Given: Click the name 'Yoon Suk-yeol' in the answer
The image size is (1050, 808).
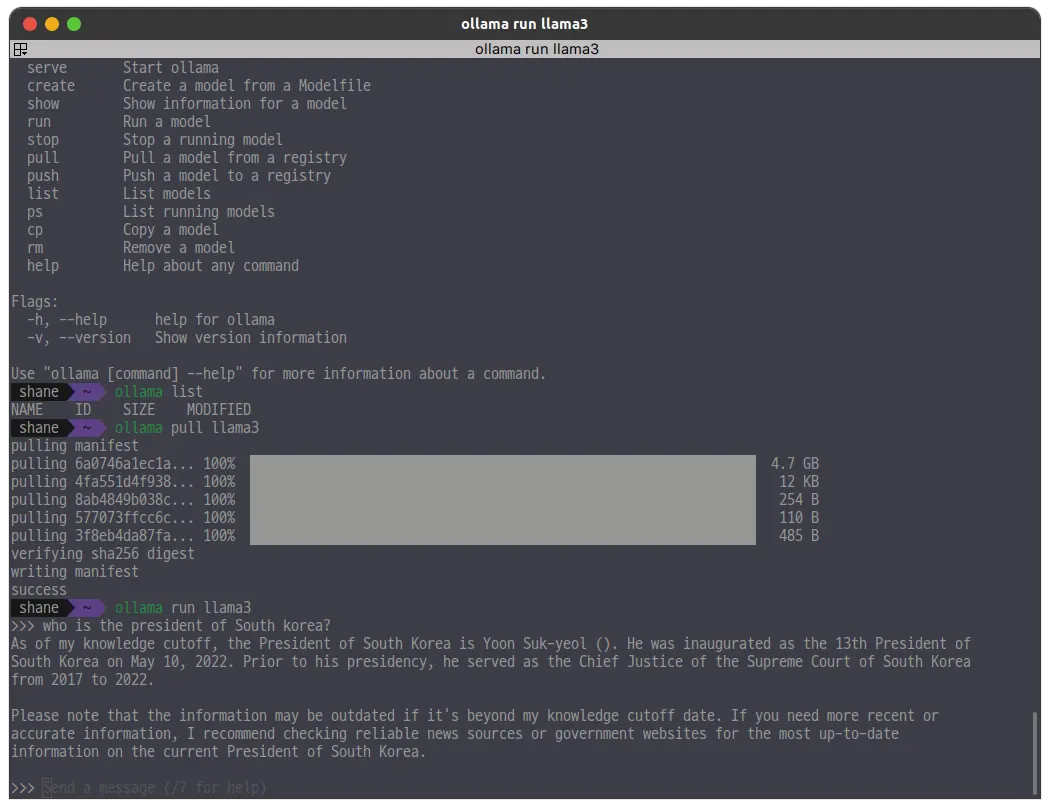Looking at the screenshot, I should click(x=534, y=644).
